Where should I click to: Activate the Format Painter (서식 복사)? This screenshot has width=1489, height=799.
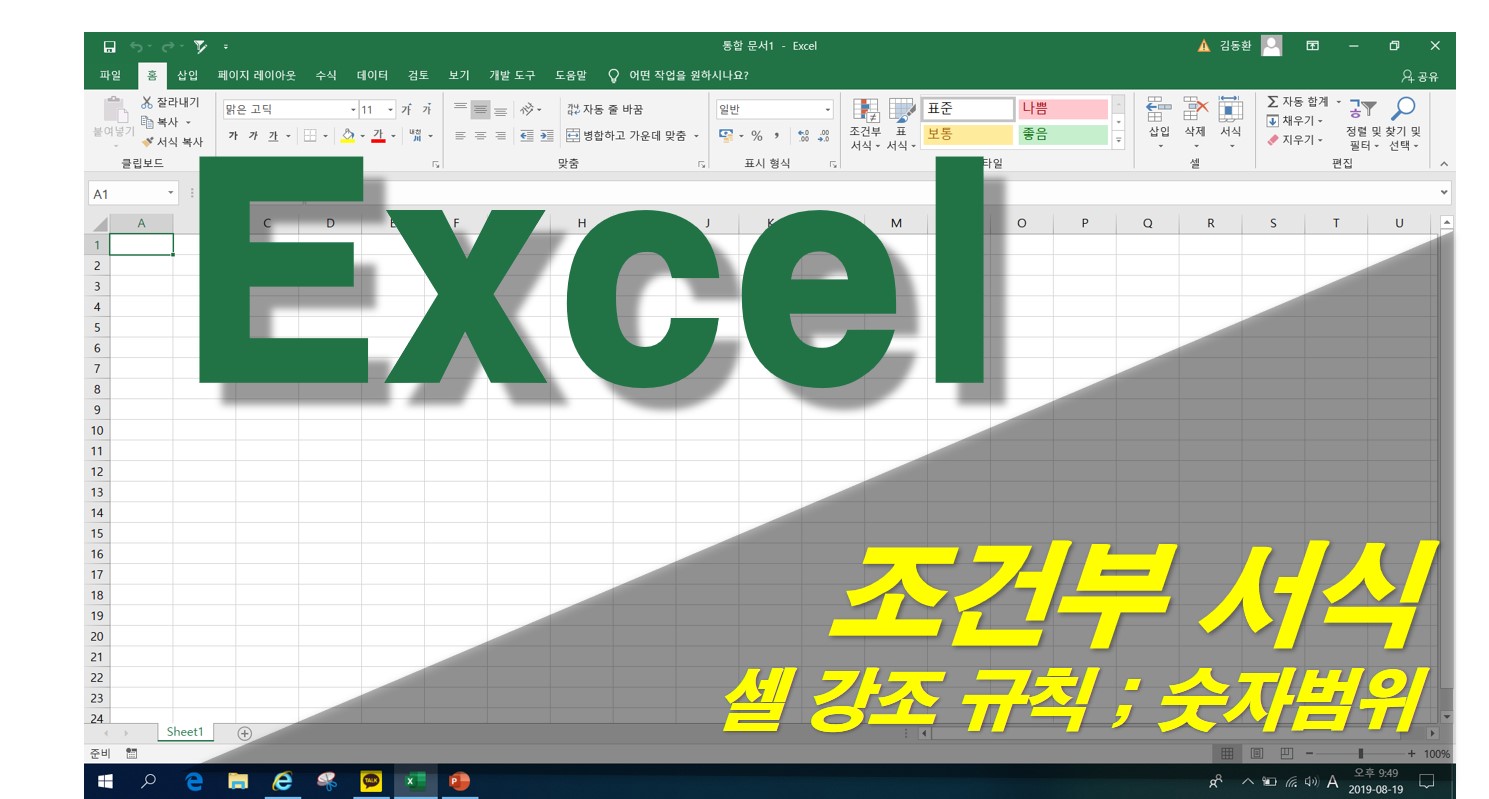(172, 142)
